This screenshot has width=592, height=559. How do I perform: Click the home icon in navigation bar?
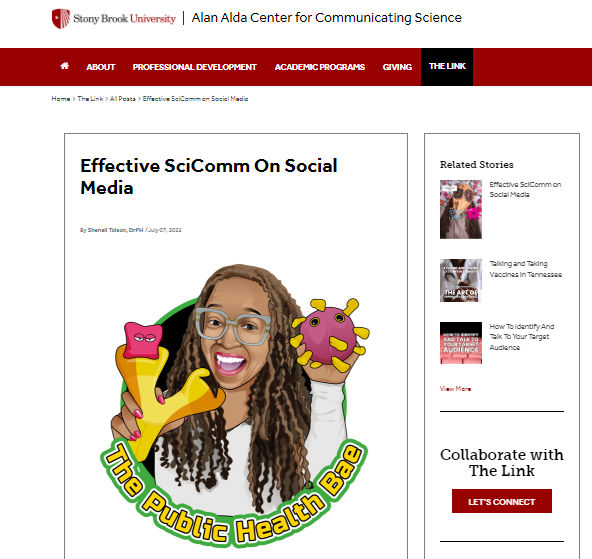coord(65,66)
